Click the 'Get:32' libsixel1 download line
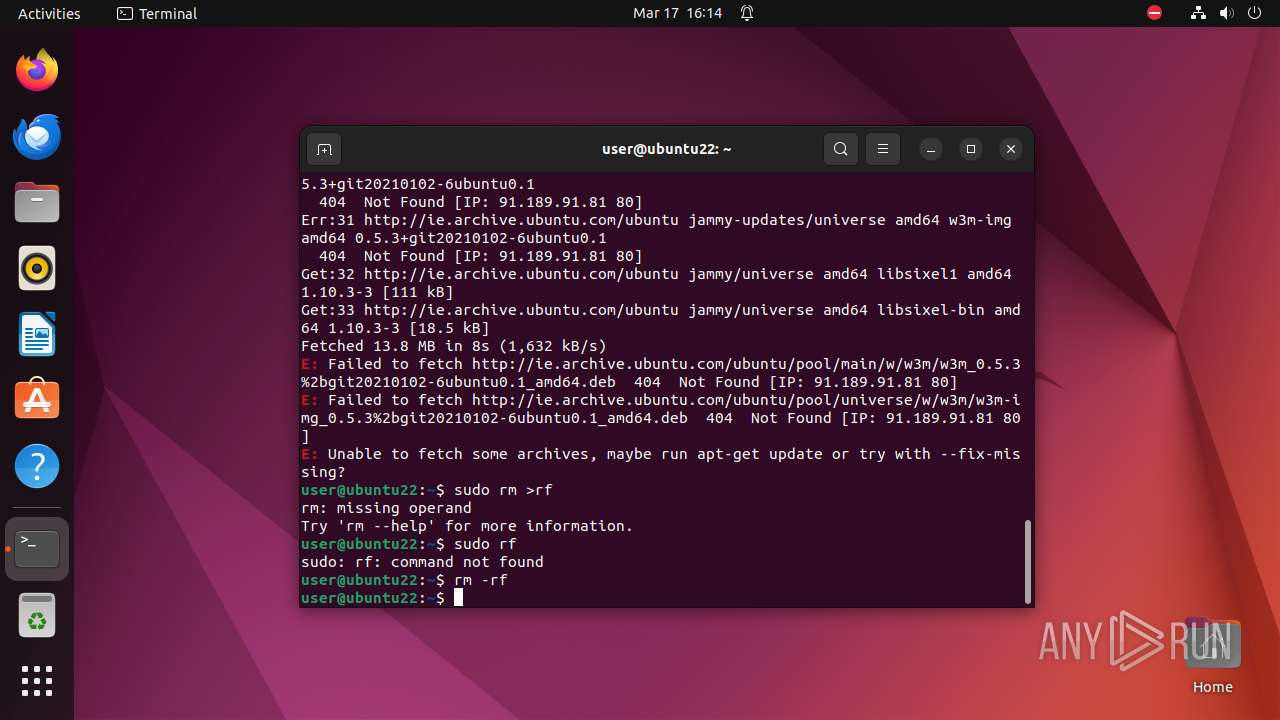This screenshot has width=1280, height=720. point(656,283)
